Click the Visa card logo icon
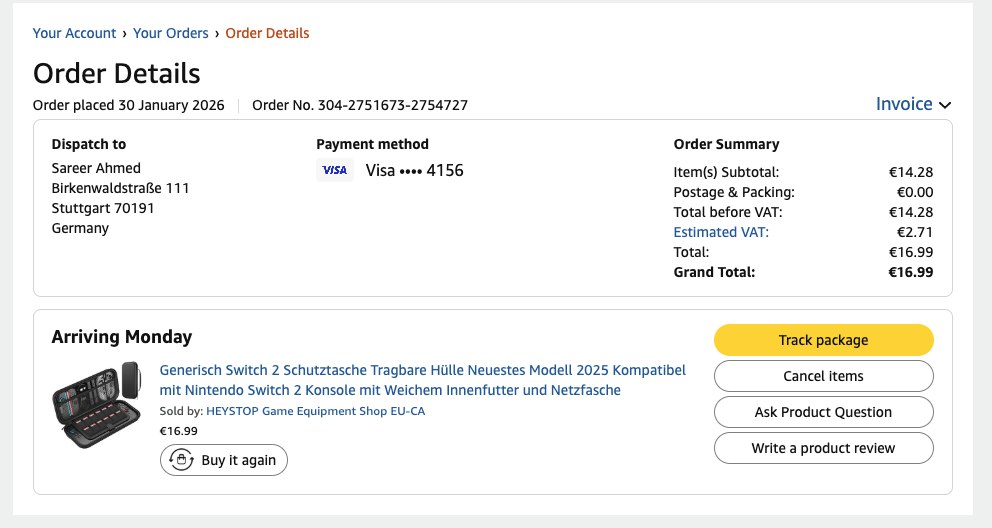Image resolution: width=992 pixels, height=528 pixels. click(x=335, y=171)
